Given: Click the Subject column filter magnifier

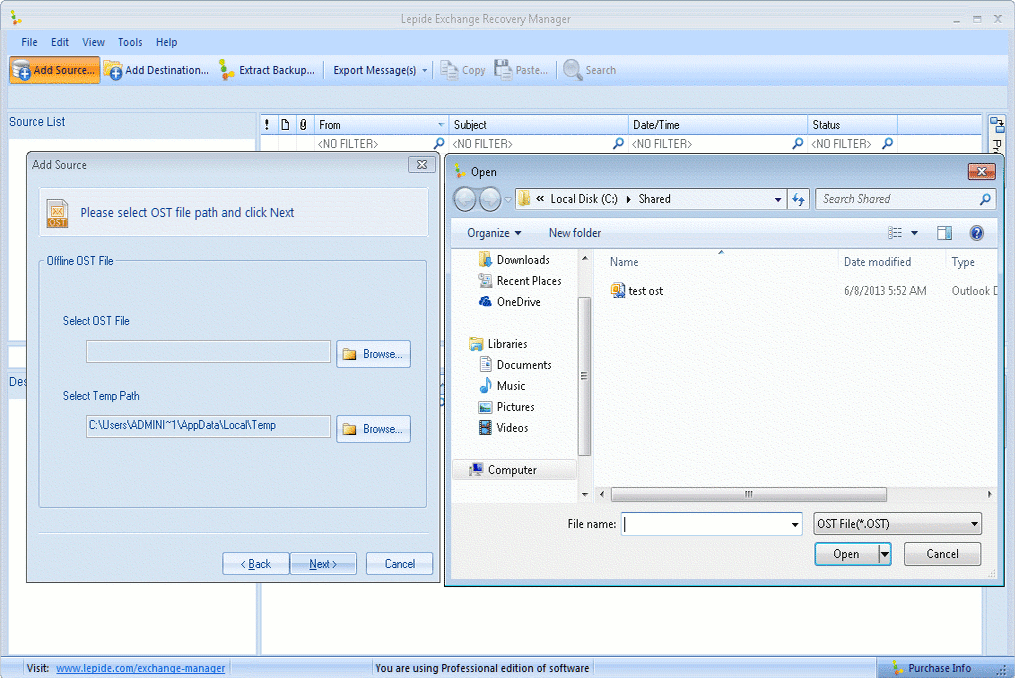Looking at the screenshot, I should tap(619, 143).
